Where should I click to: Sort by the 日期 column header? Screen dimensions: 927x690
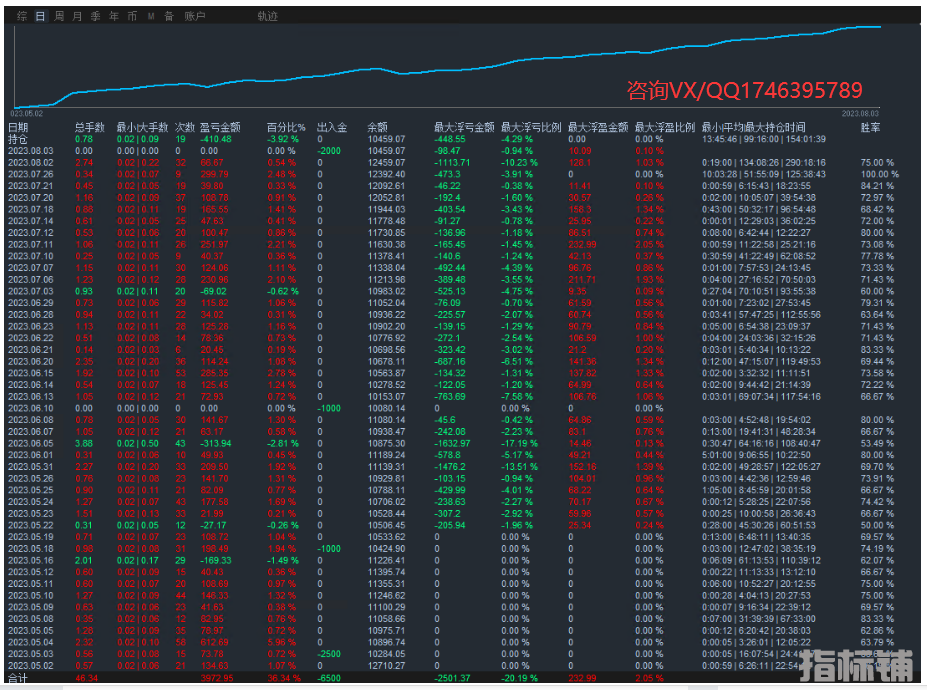click(18, 127)
